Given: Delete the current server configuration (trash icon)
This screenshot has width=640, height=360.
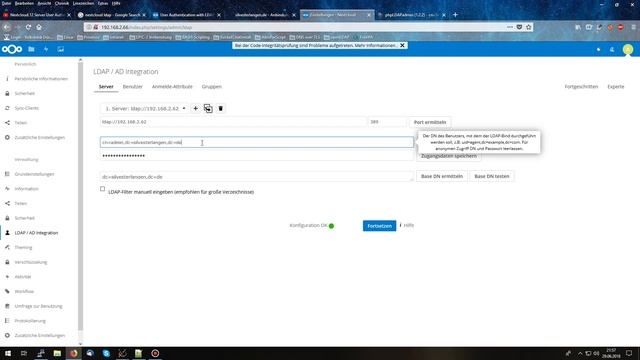Looking at the screenshot, I should tap(220, 109).
